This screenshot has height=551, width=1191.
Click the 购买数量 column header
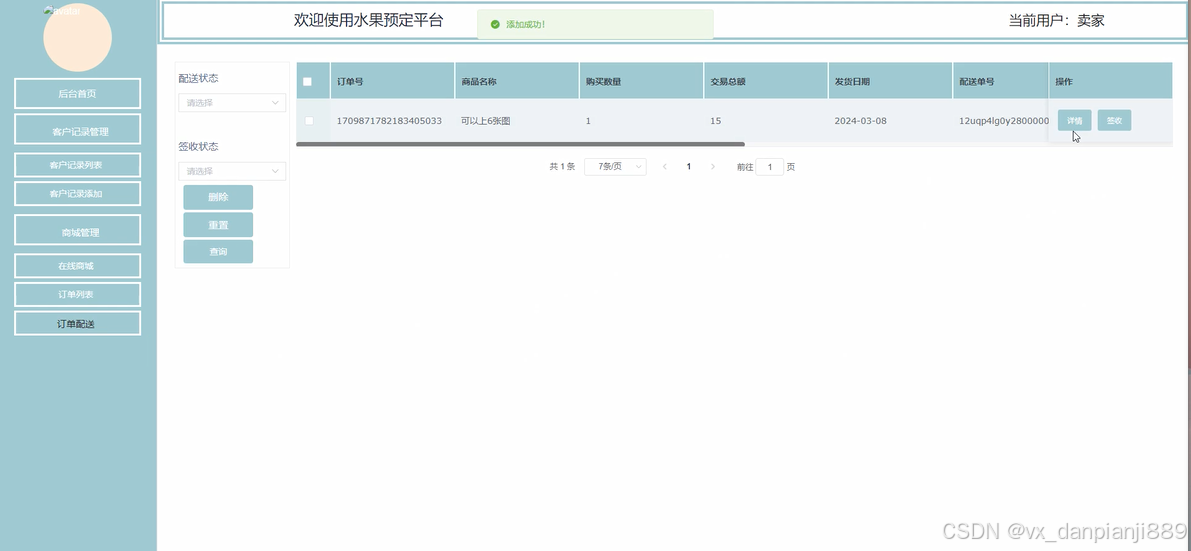tap(642, 81)
